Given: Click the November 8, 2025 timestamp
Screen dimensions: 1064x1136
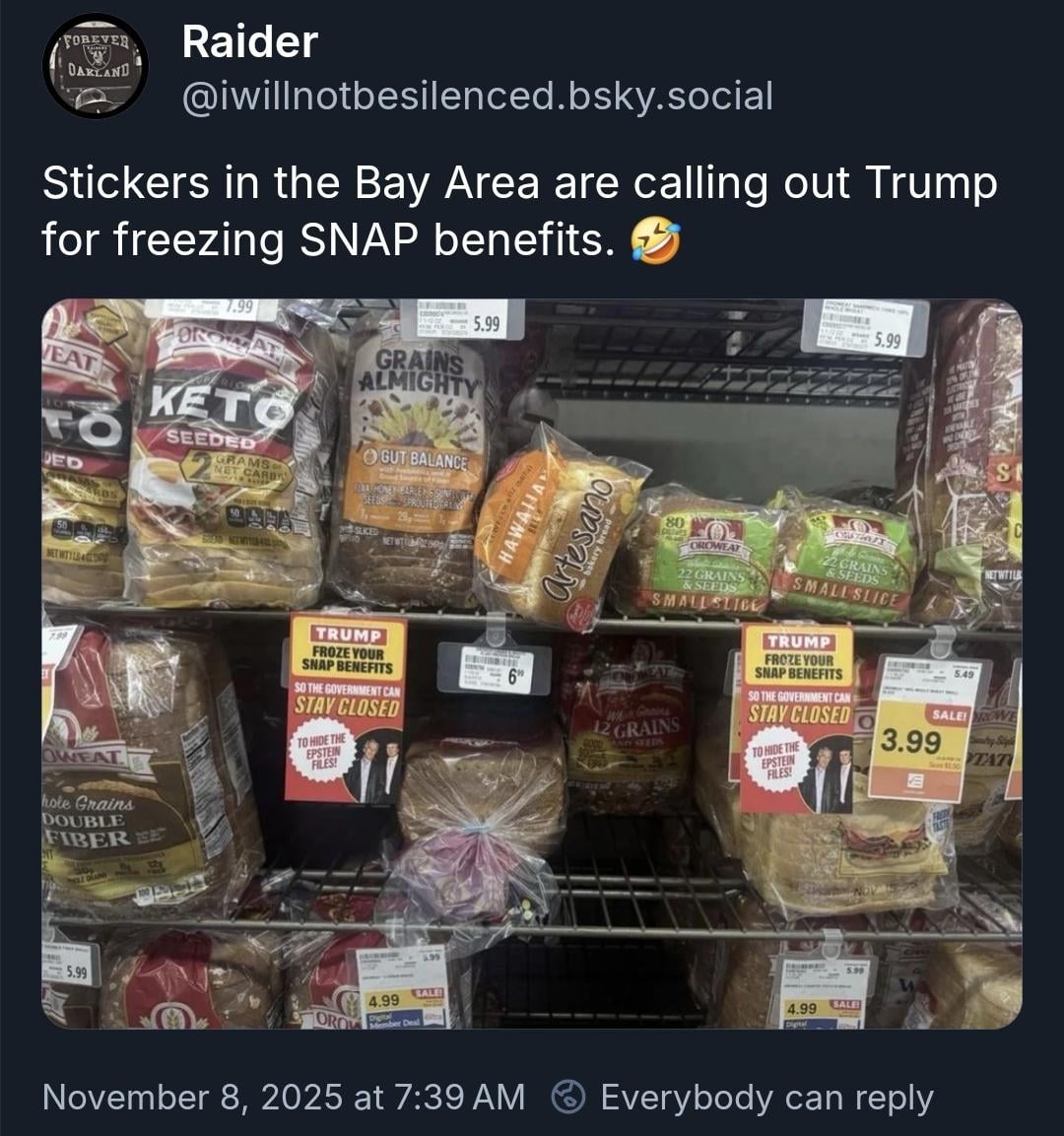Looking at the screenshot, I should coord(284,1097).
